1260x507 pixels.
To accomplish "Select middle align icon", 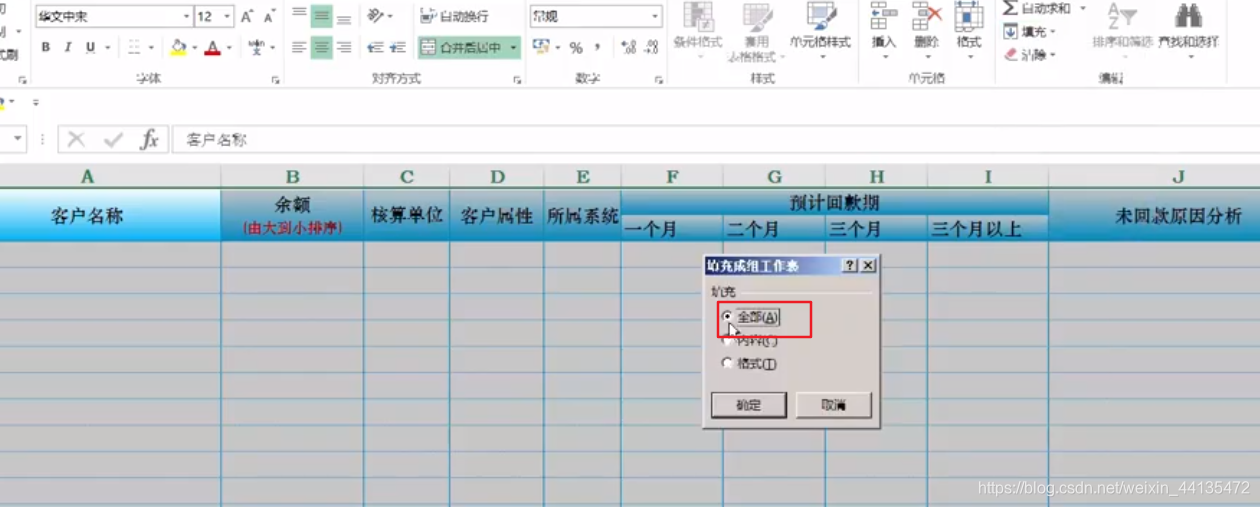I will 321,17.
